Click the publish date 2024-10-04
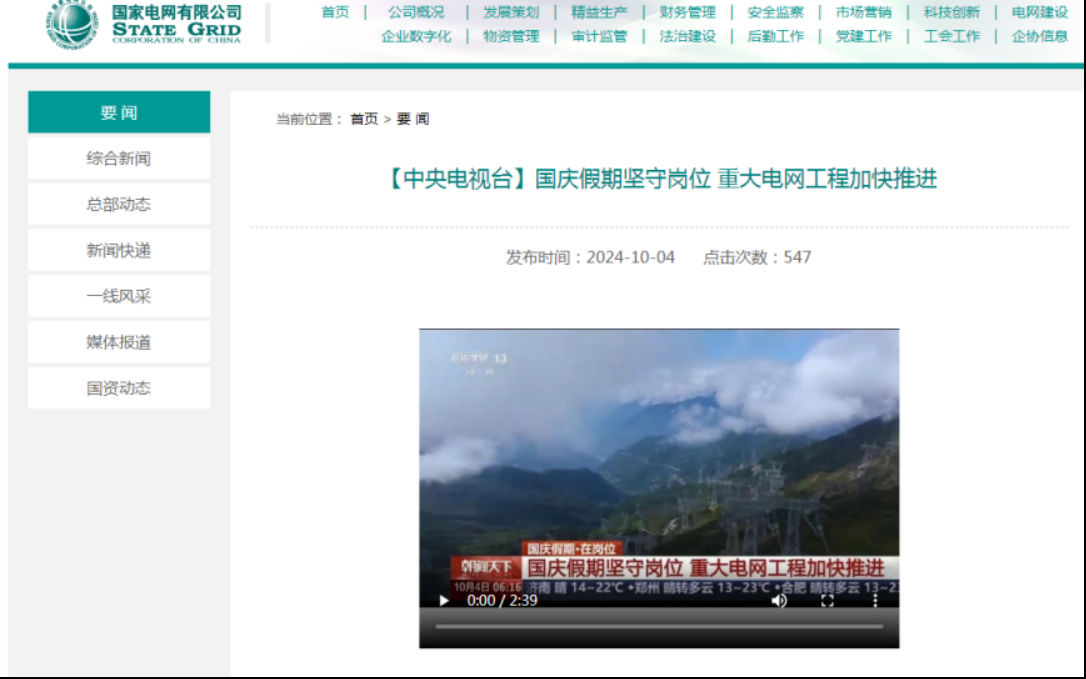The image size is (1086, 679). point(630,257)
